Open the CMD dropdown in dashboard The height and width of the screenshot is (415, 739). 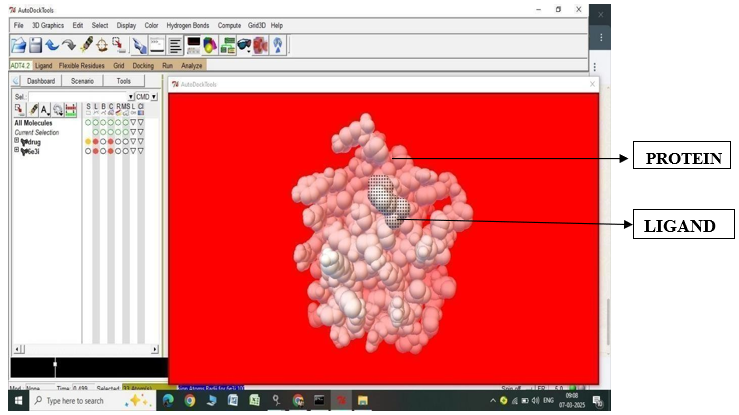point(153,97)
